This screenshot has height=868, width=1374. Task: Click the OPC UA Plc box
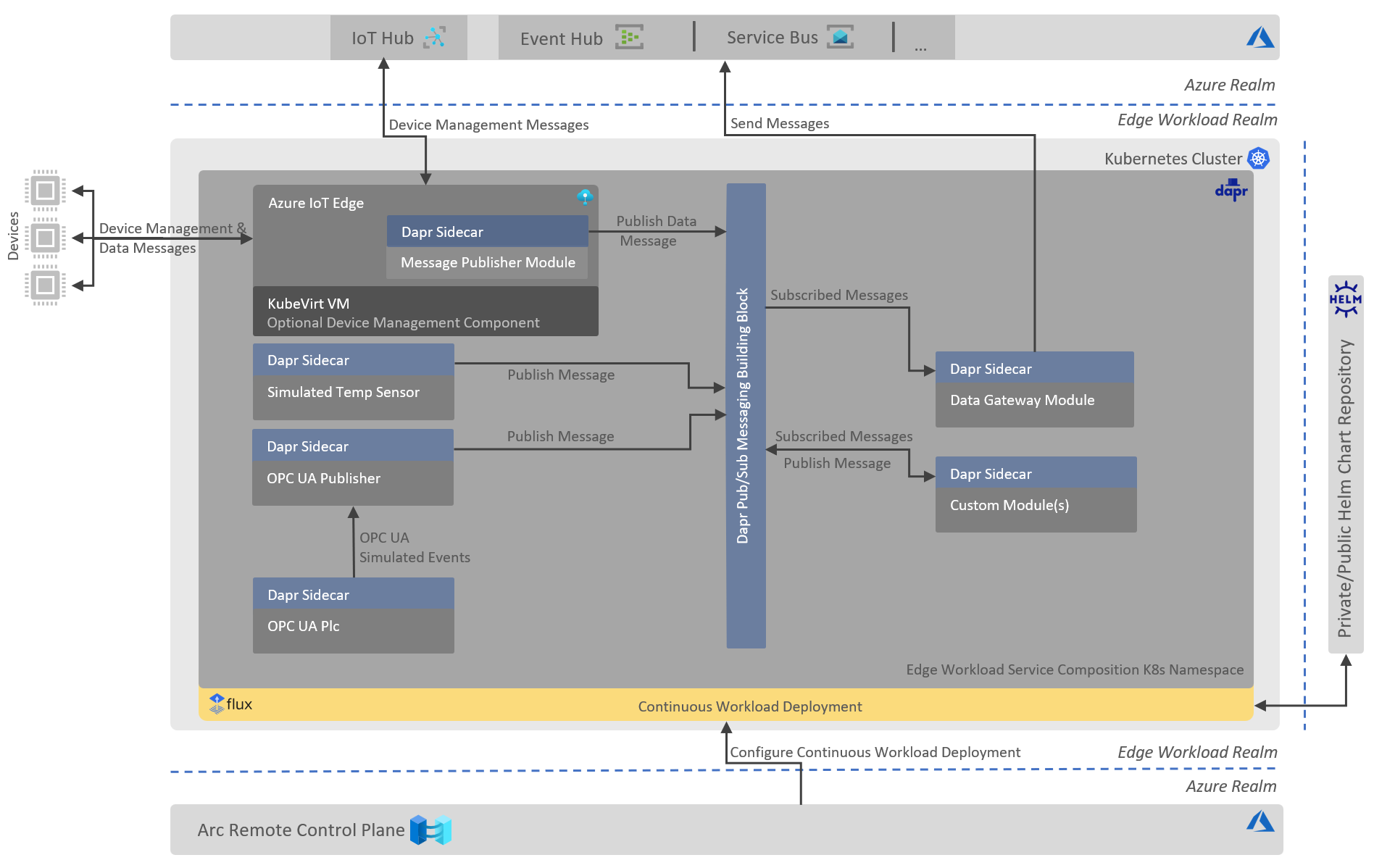click(354, 630)
